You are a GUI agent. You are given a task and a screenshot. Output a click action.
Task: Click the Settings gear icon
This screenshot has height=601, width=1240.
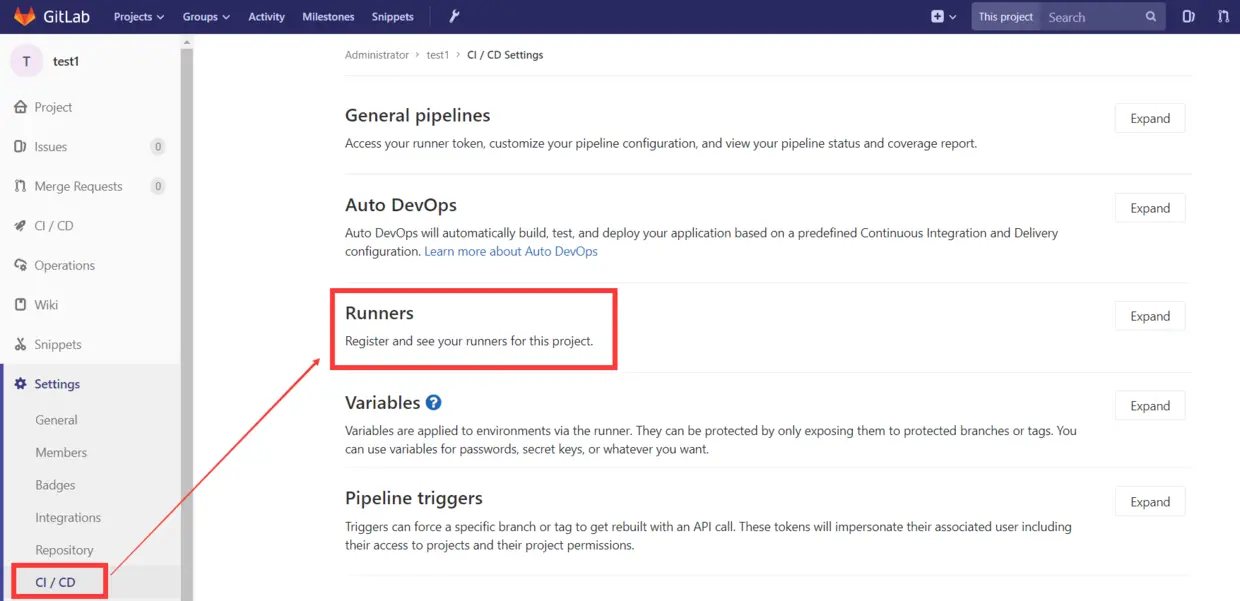coord(20,384)
